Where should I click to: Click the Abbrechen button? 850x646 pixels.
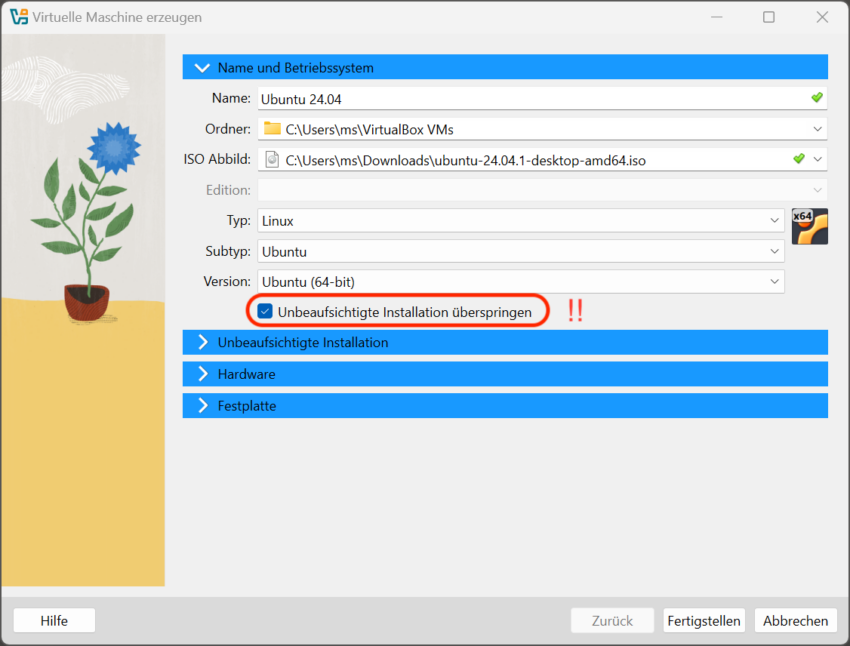pyautogui.click(x=795, y=620)
